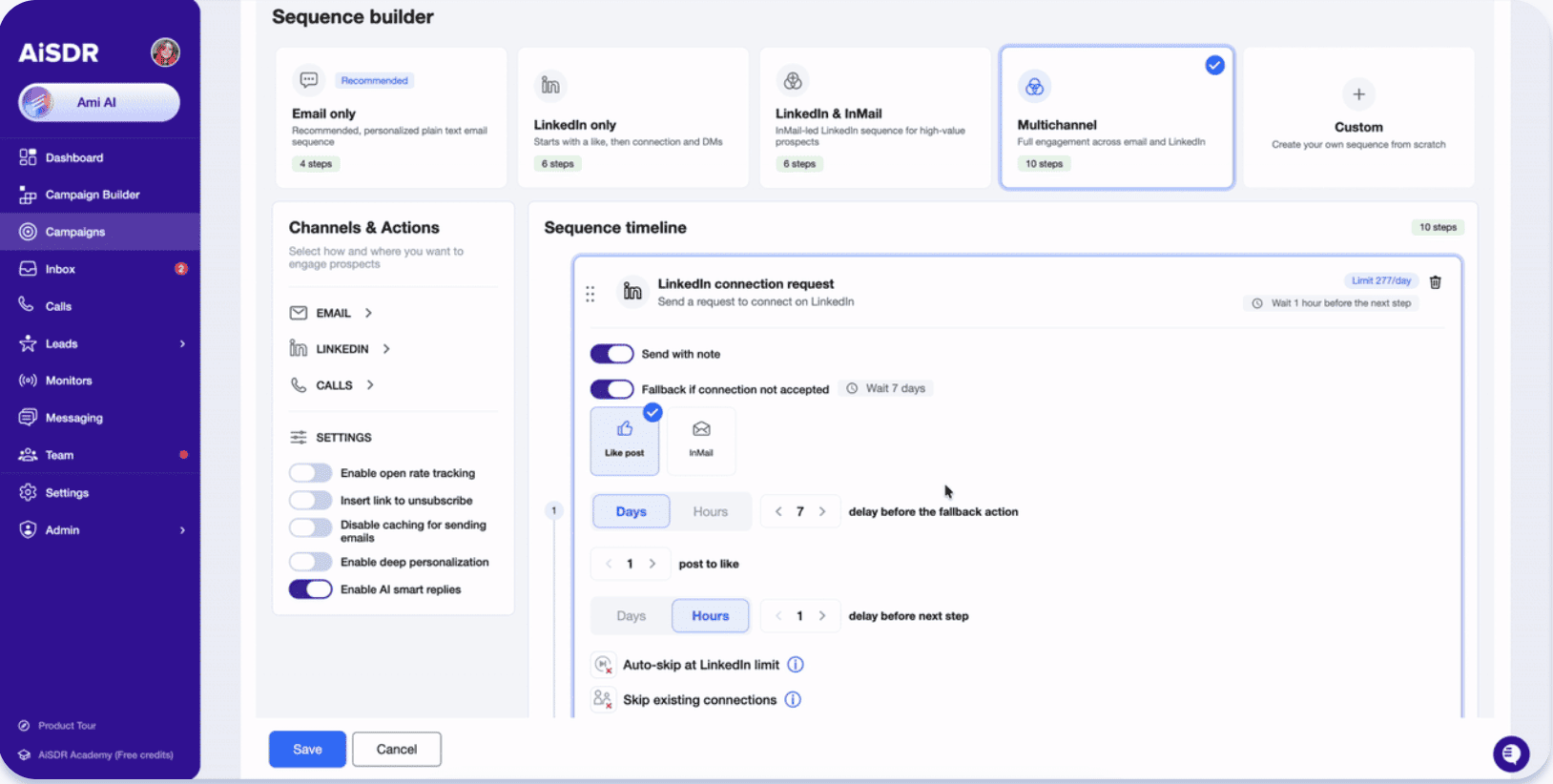
Task: Decrease the fallback delay value
Action: [778, 512]
